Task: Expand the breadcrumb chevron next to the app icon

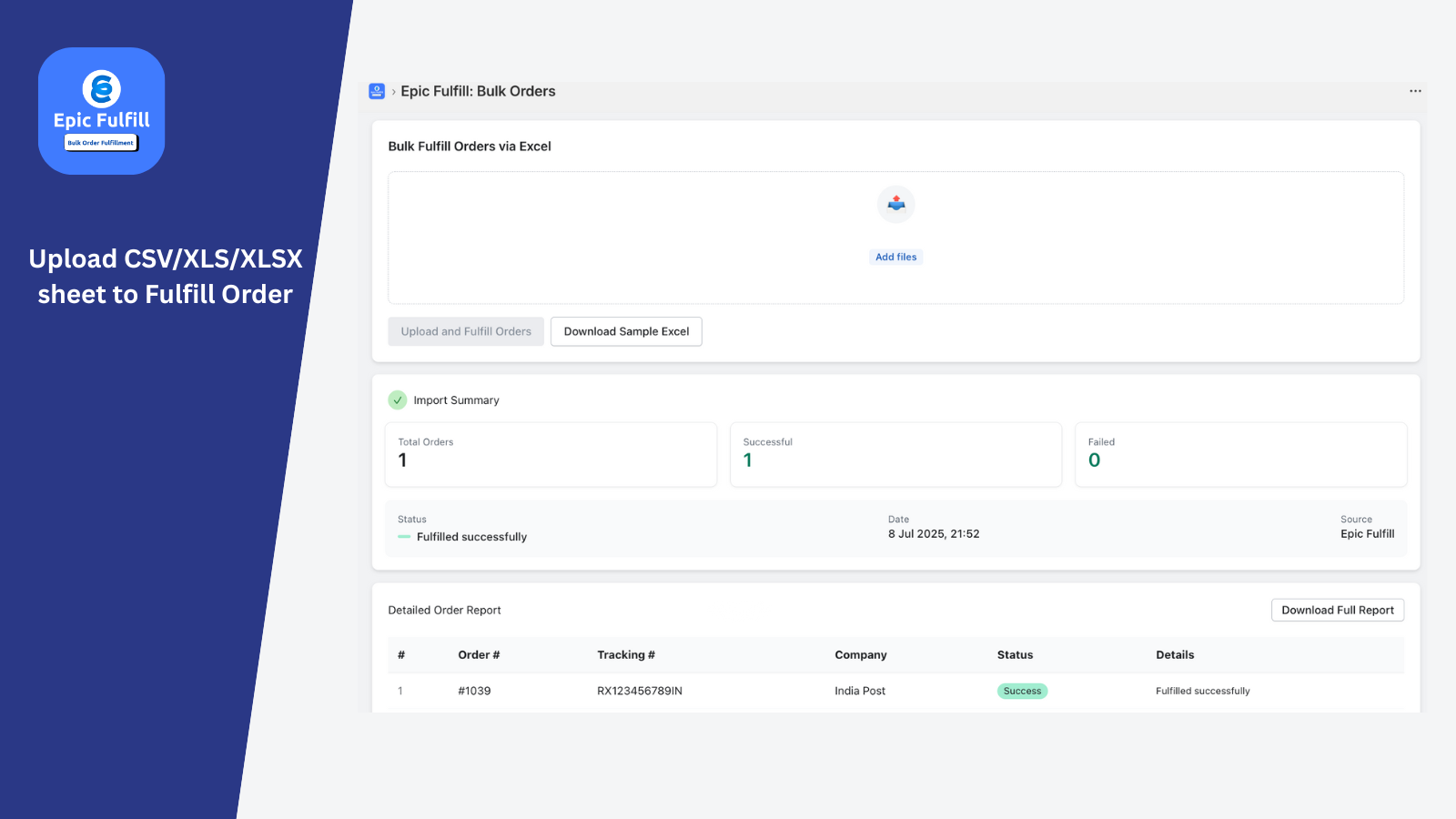Action: pyautogui.click(x=393, y=91)
